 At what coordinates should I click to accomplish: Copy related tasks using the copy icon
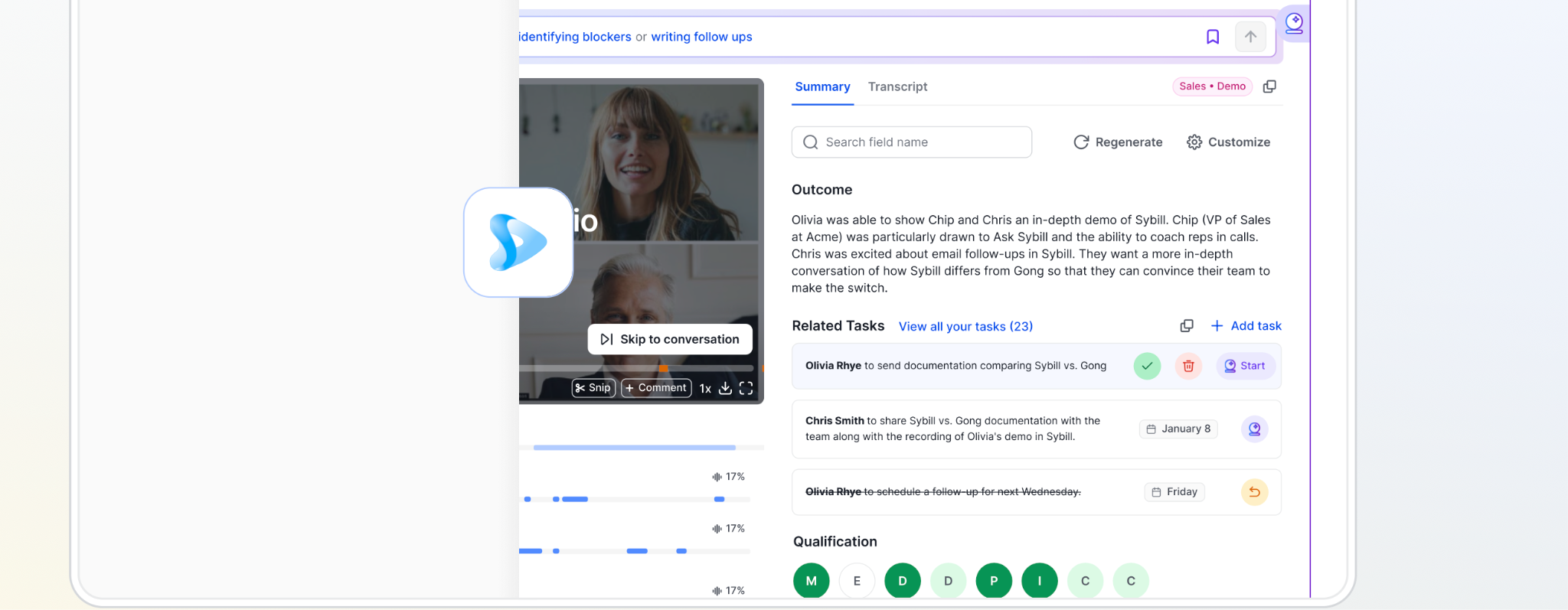1187,326
